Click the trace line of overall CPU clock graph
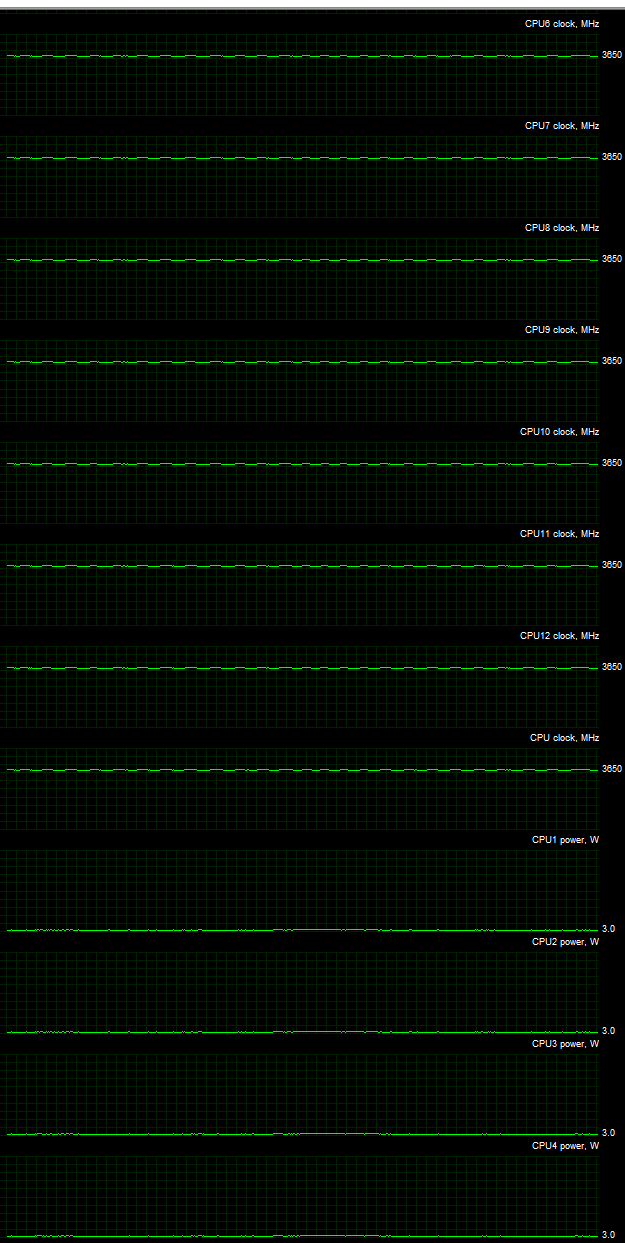Image resolution: width=625 pixels, height=1243 pixels. [x=300, y=770]
